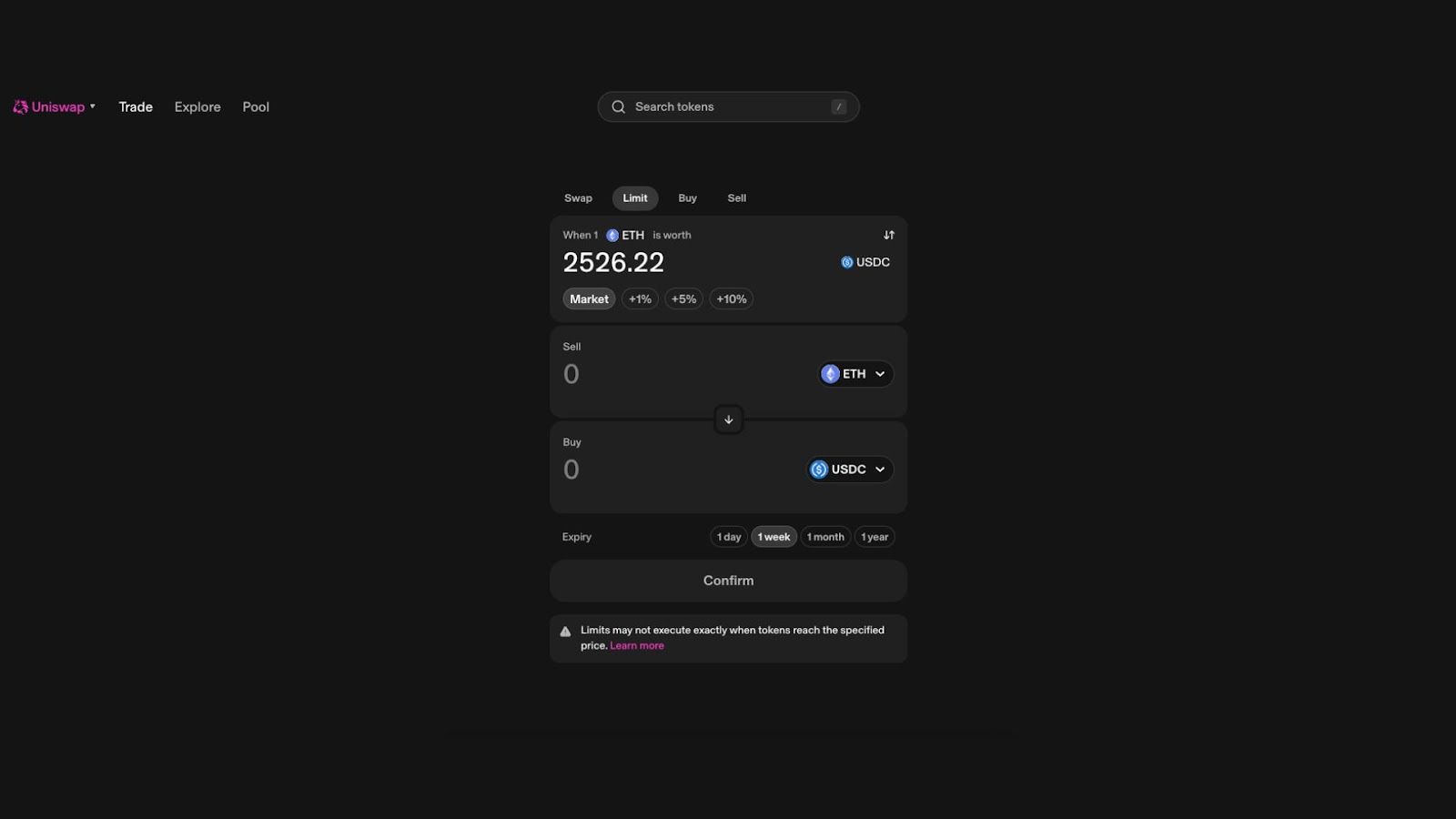The width and height of the screenshot is (1456, 819).
Task: Open the ETH sell token dropdown
Action: pyautogui.click(x=855, y=374)
